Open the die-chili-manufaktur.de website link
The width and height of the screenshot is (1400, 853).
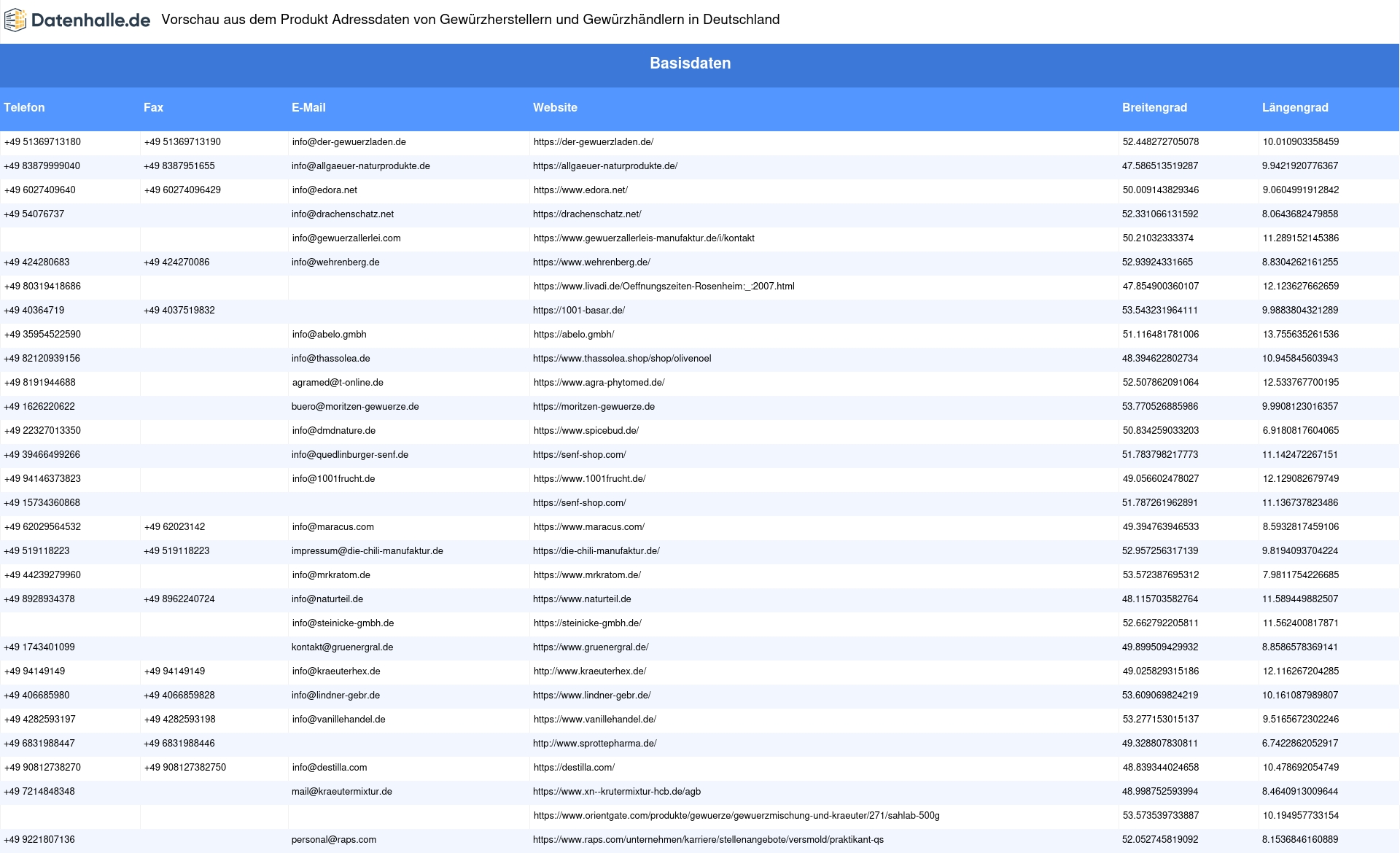coord(596,551)
